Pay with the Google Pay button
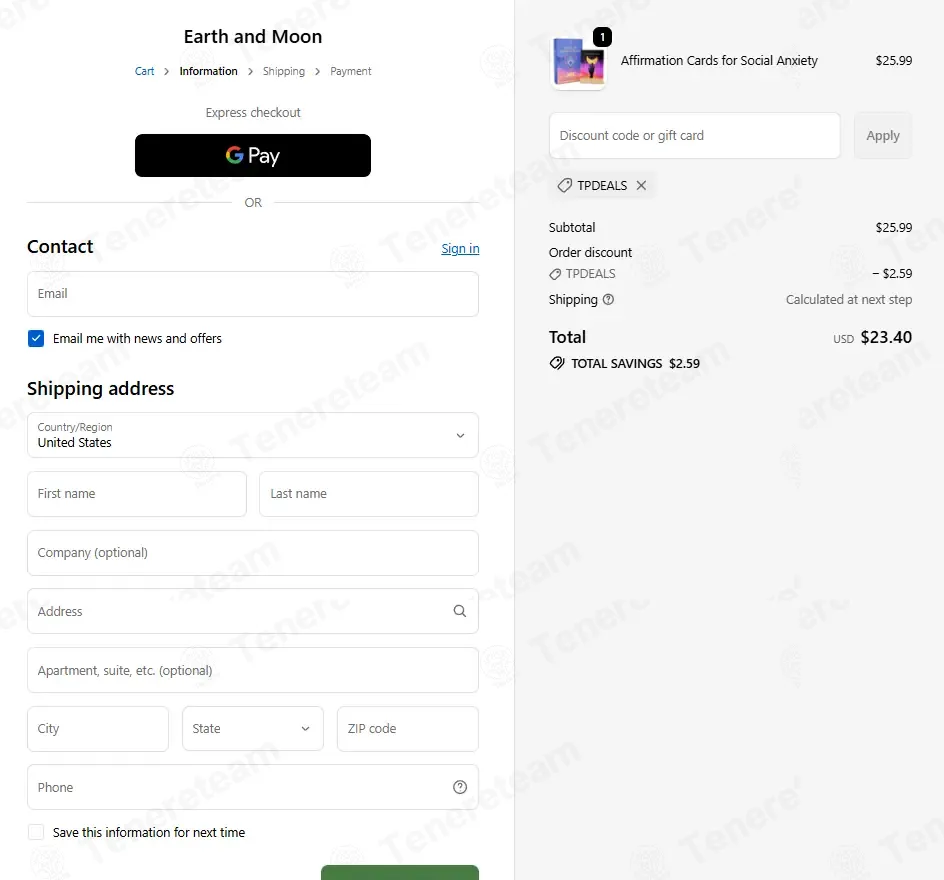 click(253, 155)
